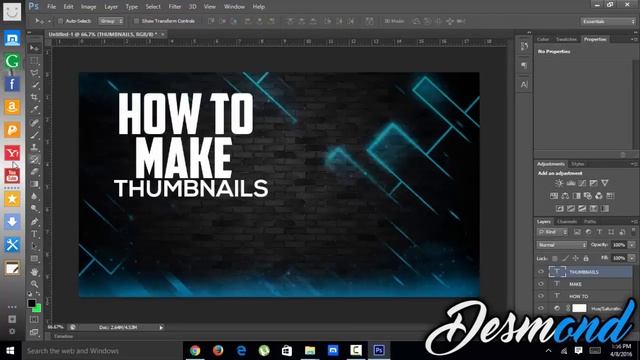The width and height of the screenshot is (640, 360).
Task: Open the File menu
Action: click(x=51, y=7)
